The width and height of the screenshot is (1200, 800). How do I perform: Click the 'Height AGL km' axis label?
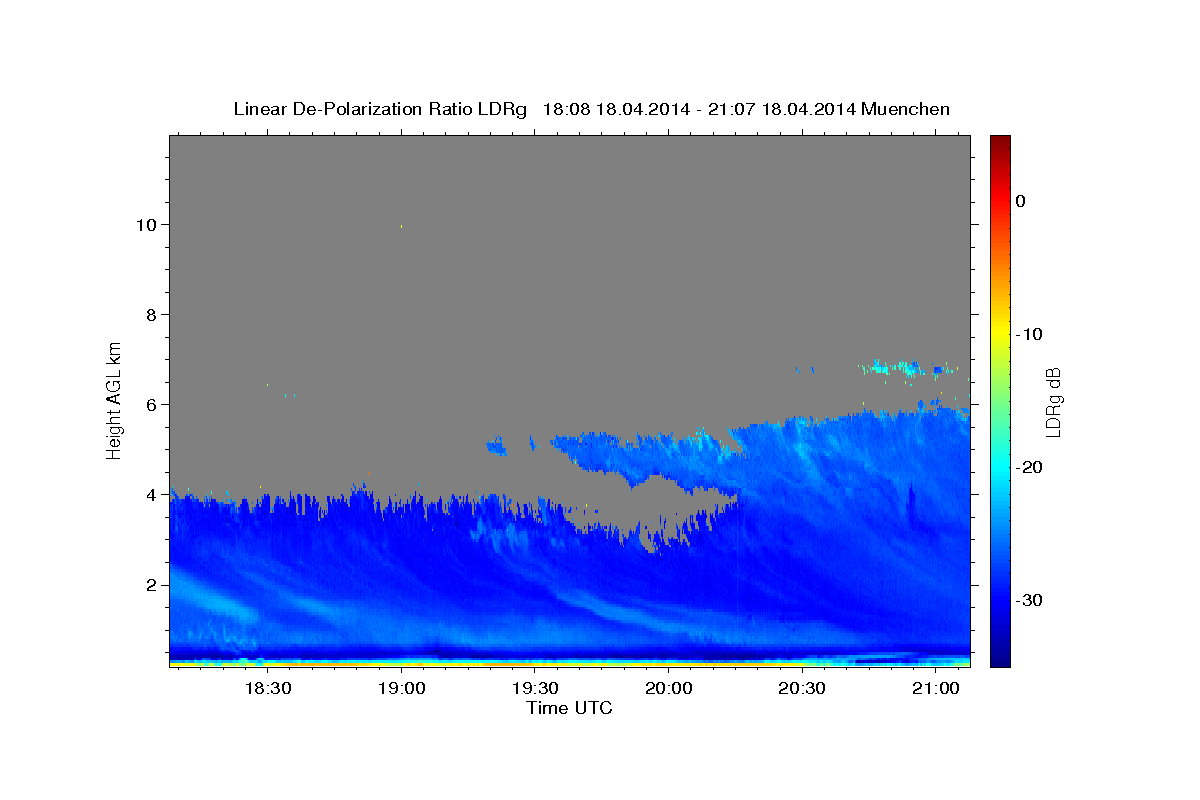[114, 400]
